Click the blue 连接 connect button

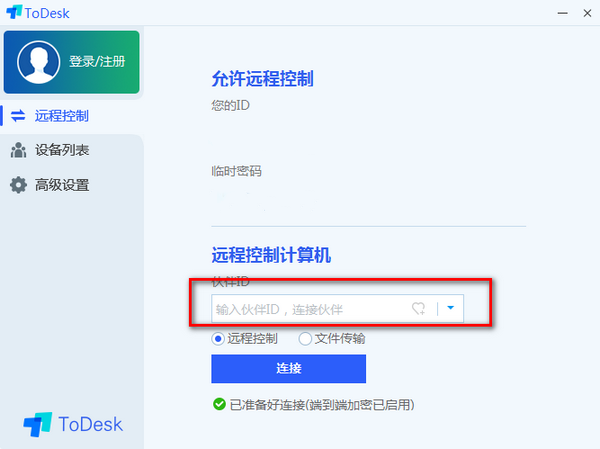(289, 369)
